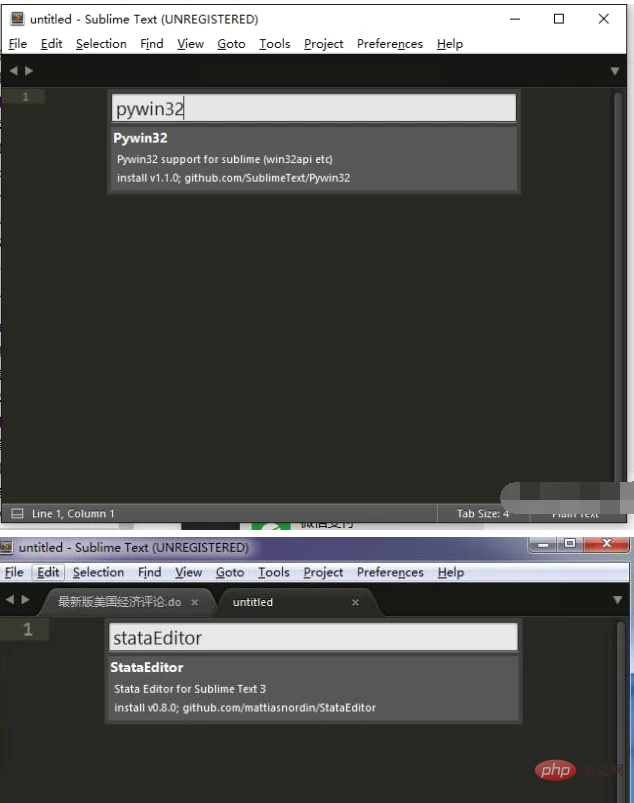Select StataEditor package result

[x=313, y=689]
